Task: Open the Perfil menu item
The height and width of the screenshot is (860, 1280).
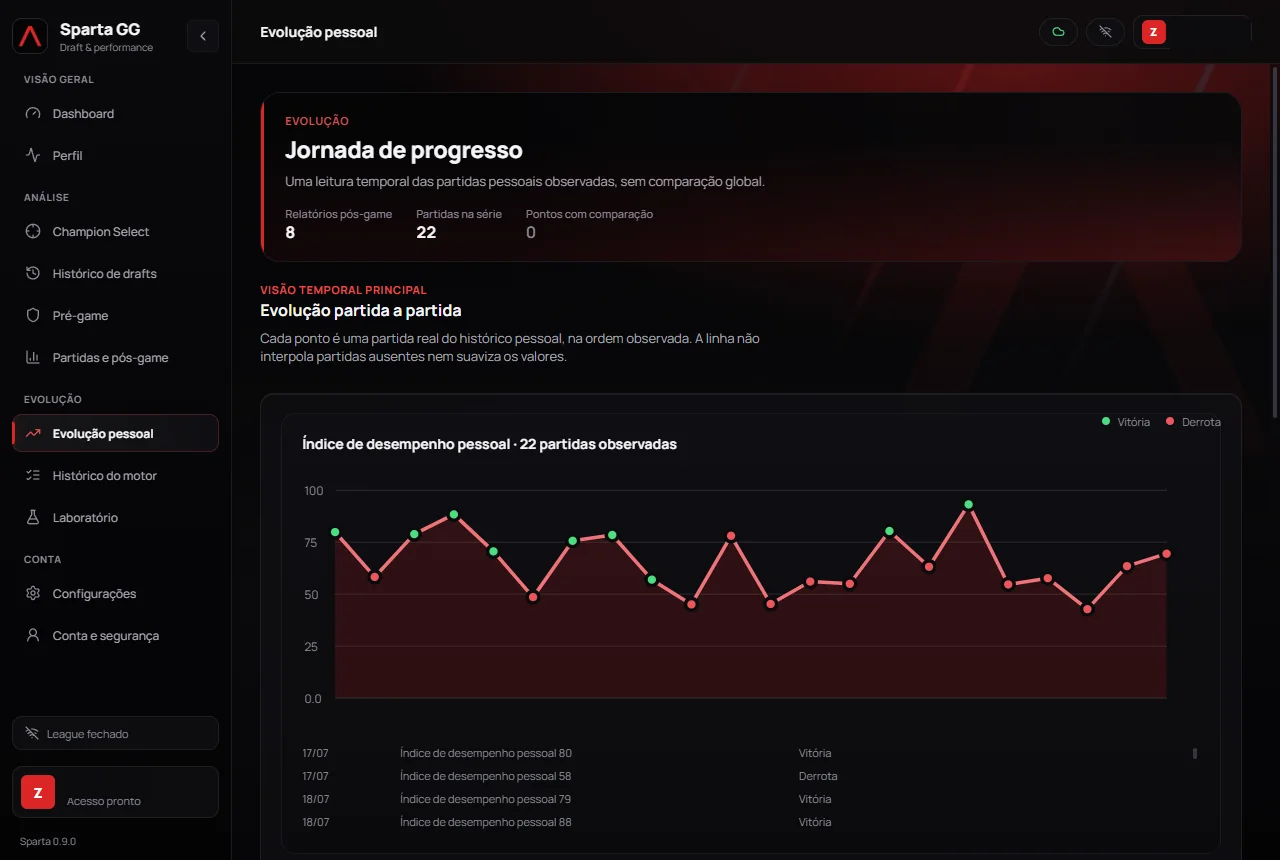Action: point(115,156)
